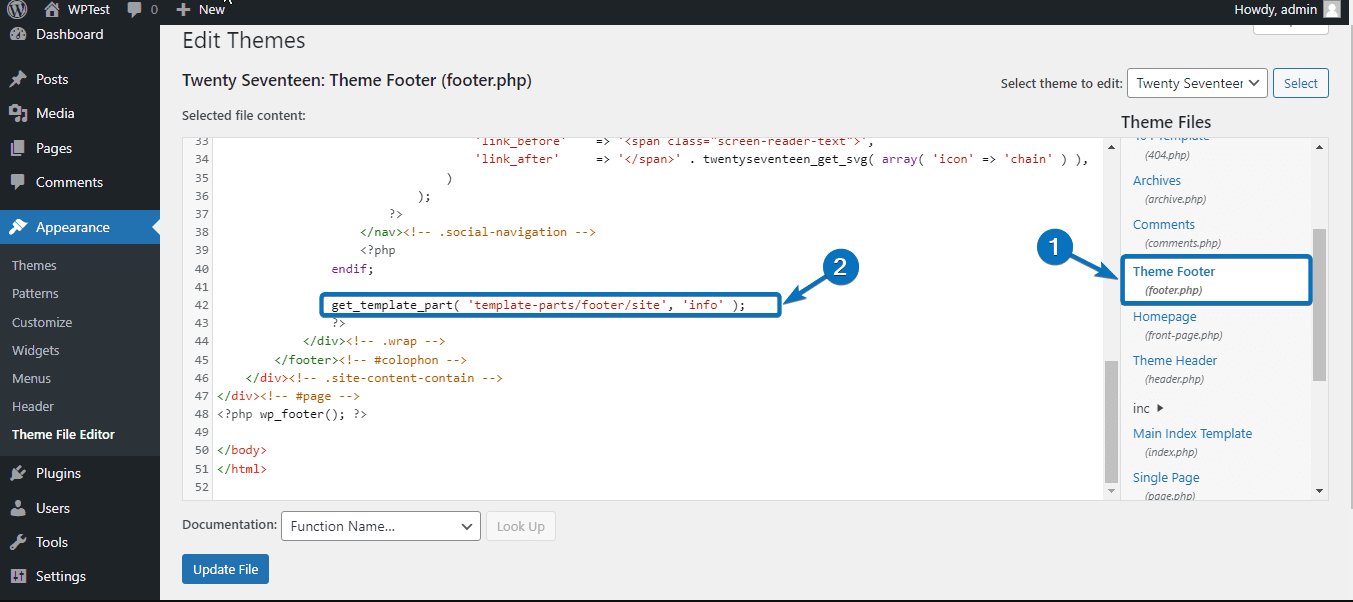1353x602 pixels.
Task: Click the Appearance paintbrush icon
Action: tap(18, 227)
